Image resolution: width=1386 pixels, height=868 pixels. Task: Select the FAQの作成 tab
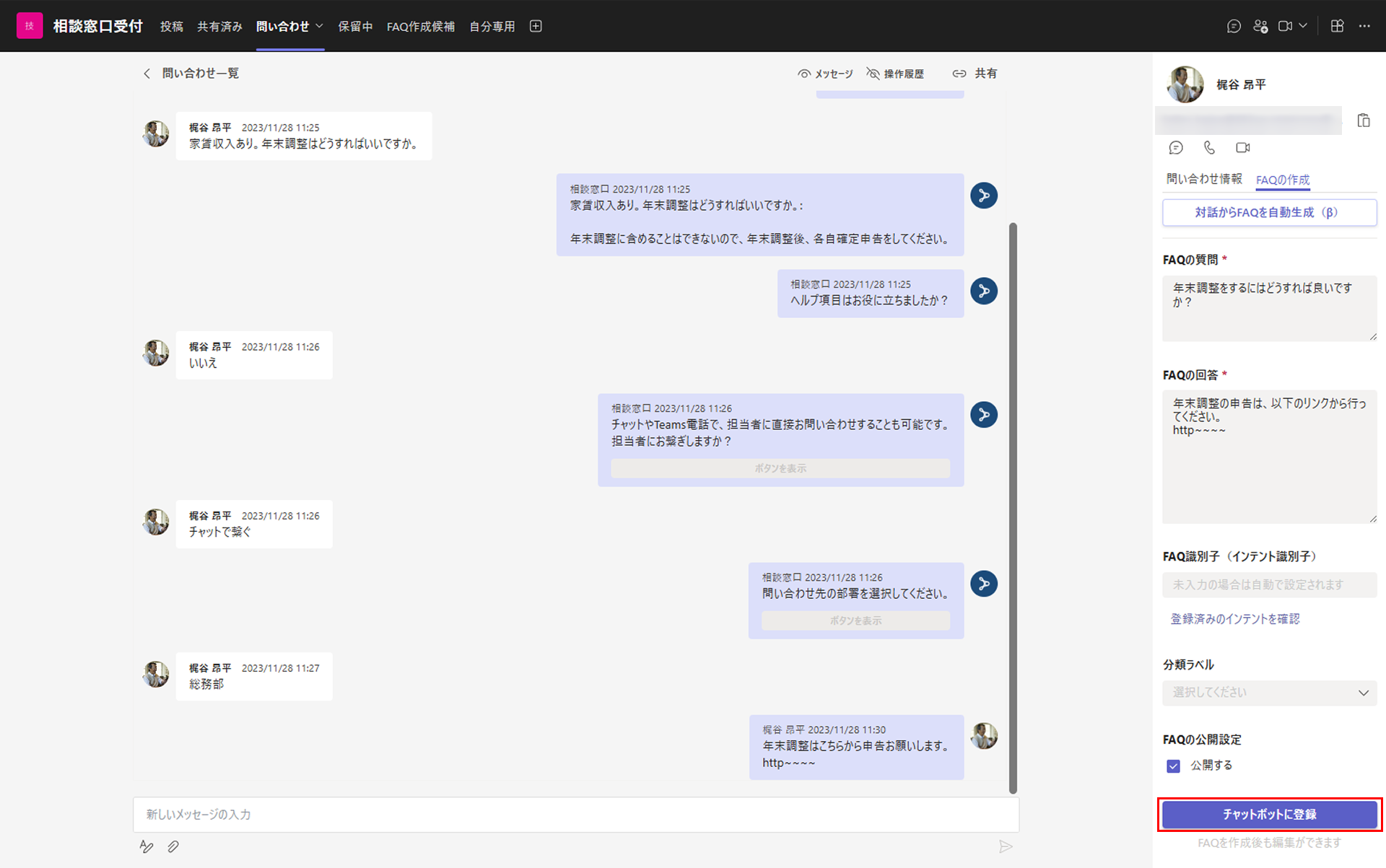1283,180
